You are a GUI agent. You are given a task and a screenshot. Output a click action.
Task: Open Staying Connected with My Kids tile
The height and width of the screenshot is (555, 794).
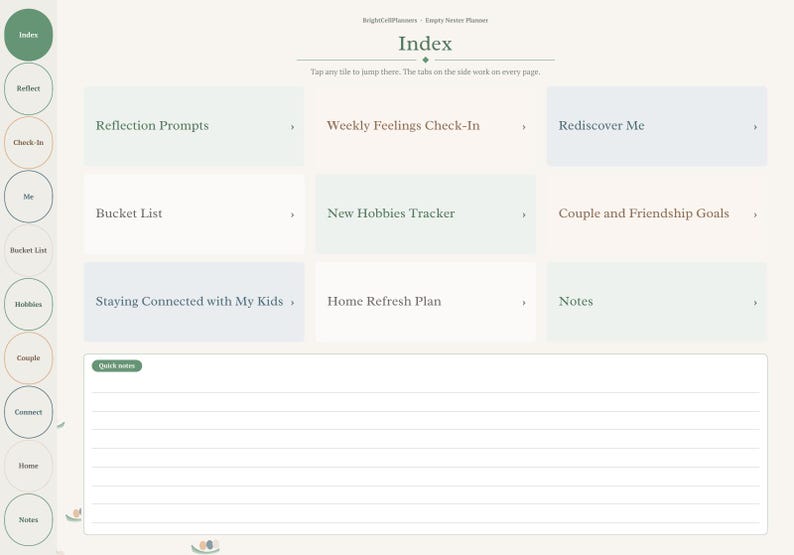(194, 302)
